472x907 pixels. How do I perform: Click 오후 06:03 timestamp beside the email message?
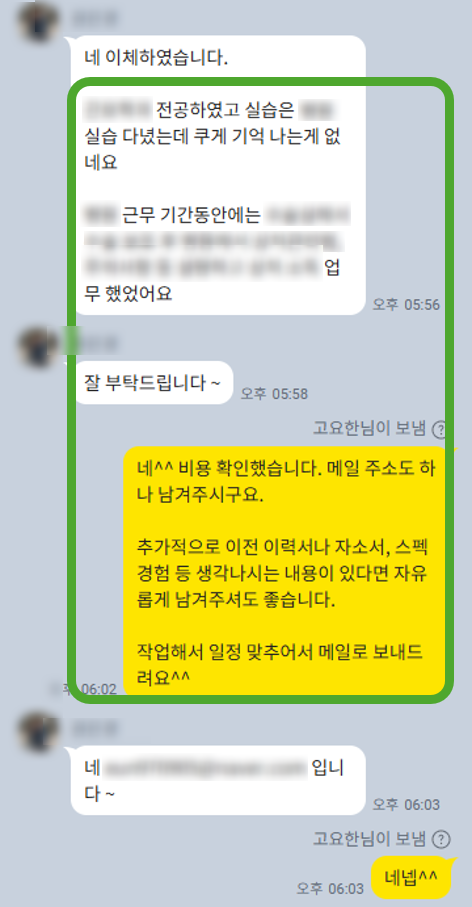pyautogui.click(x=406, y=804)
